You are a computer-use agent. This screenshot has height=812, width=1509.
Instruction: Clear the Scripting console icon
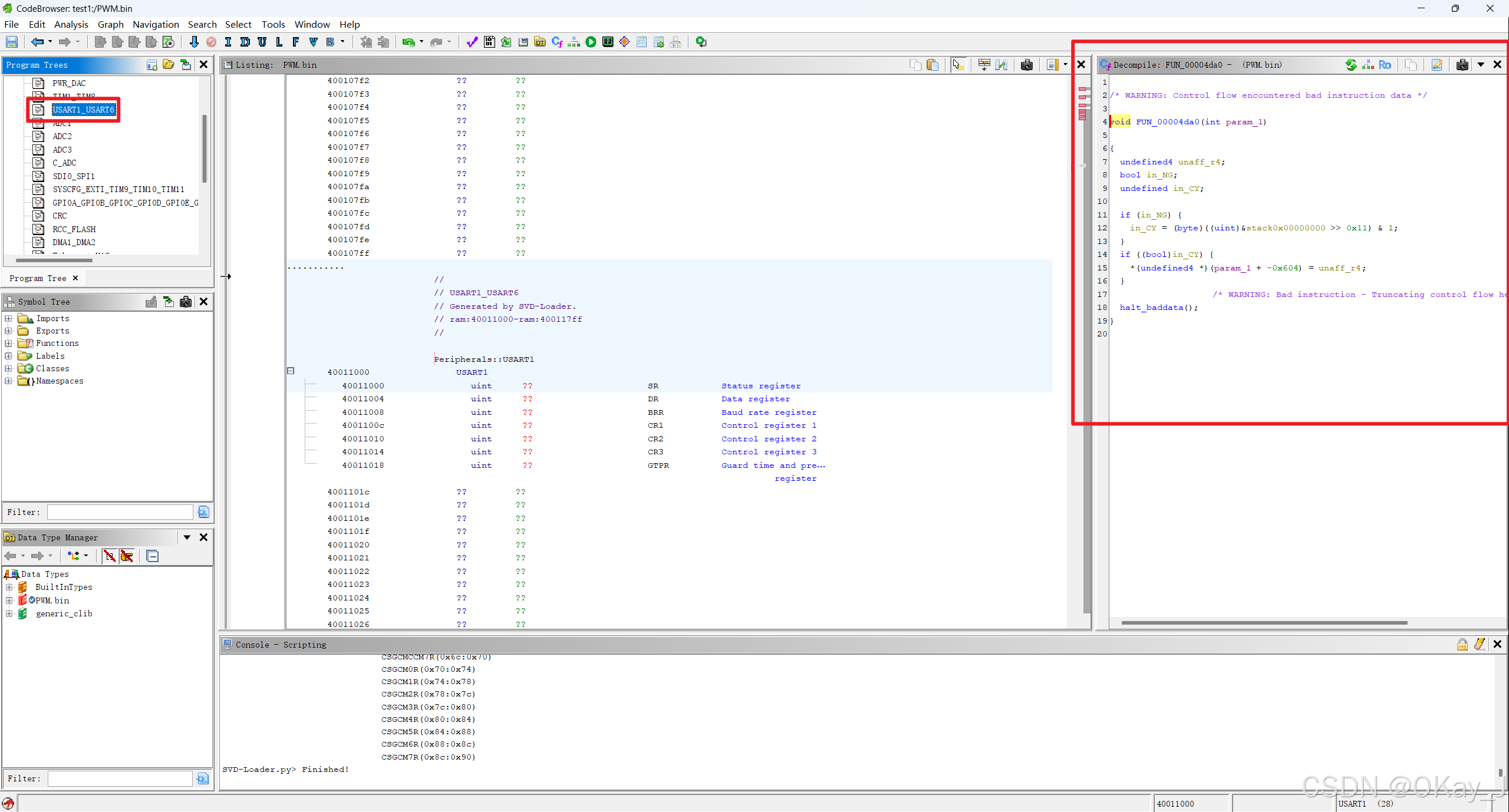[x=1480, y=644]
